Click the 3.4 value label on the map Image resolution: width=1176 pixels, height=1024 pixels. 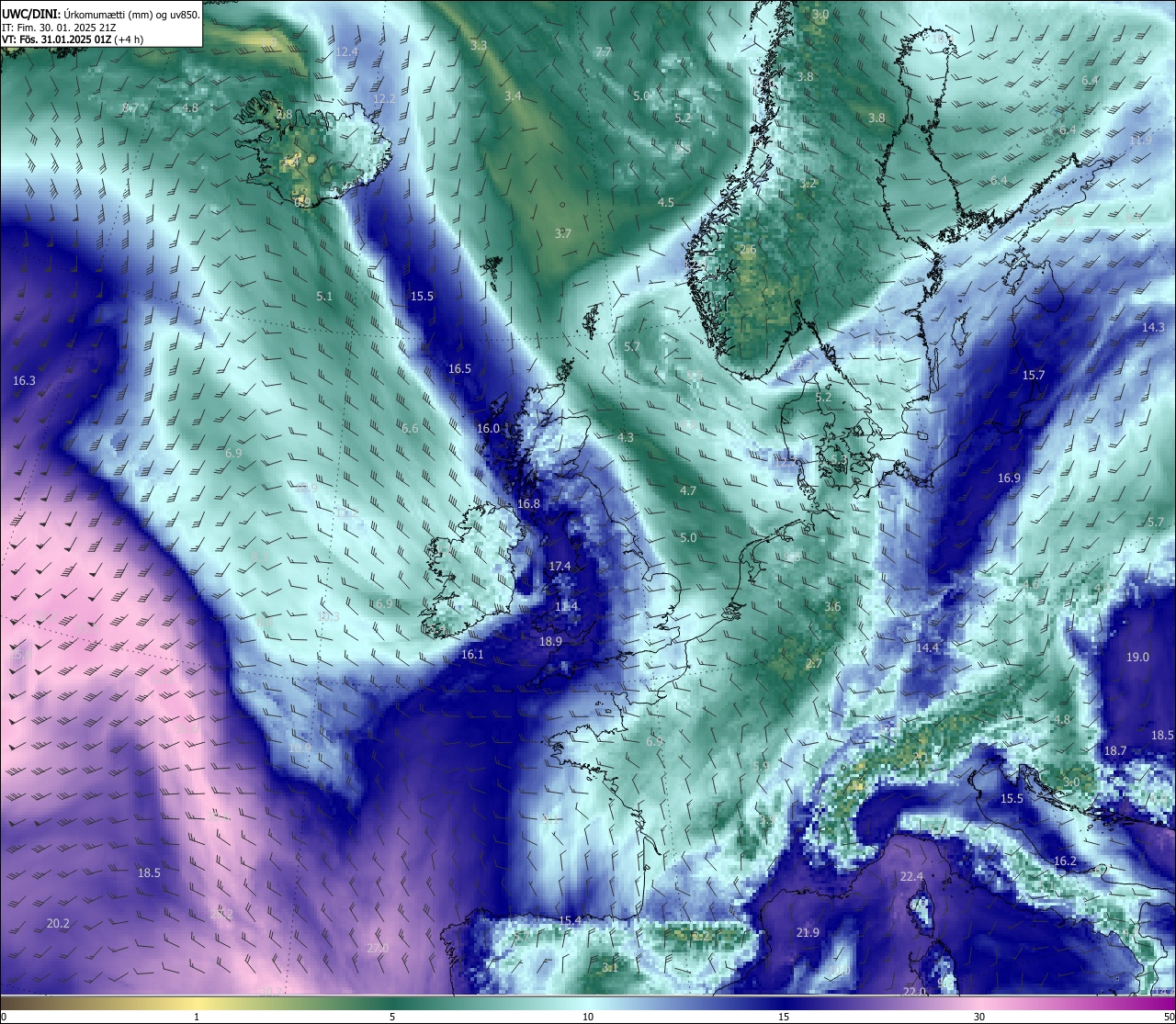(x=513, y=96)
